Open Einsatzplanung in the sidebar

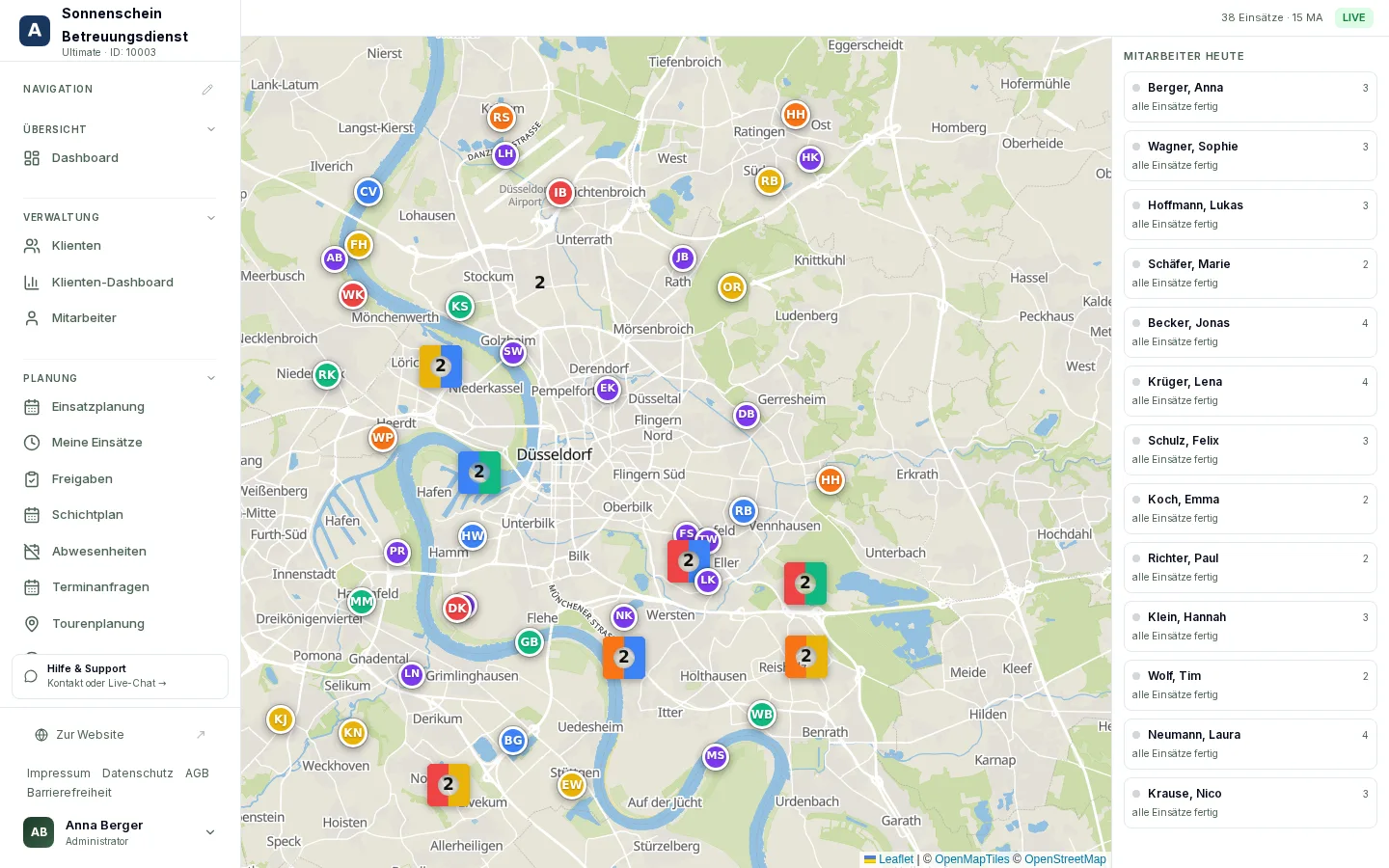click(x=120, y=407)
